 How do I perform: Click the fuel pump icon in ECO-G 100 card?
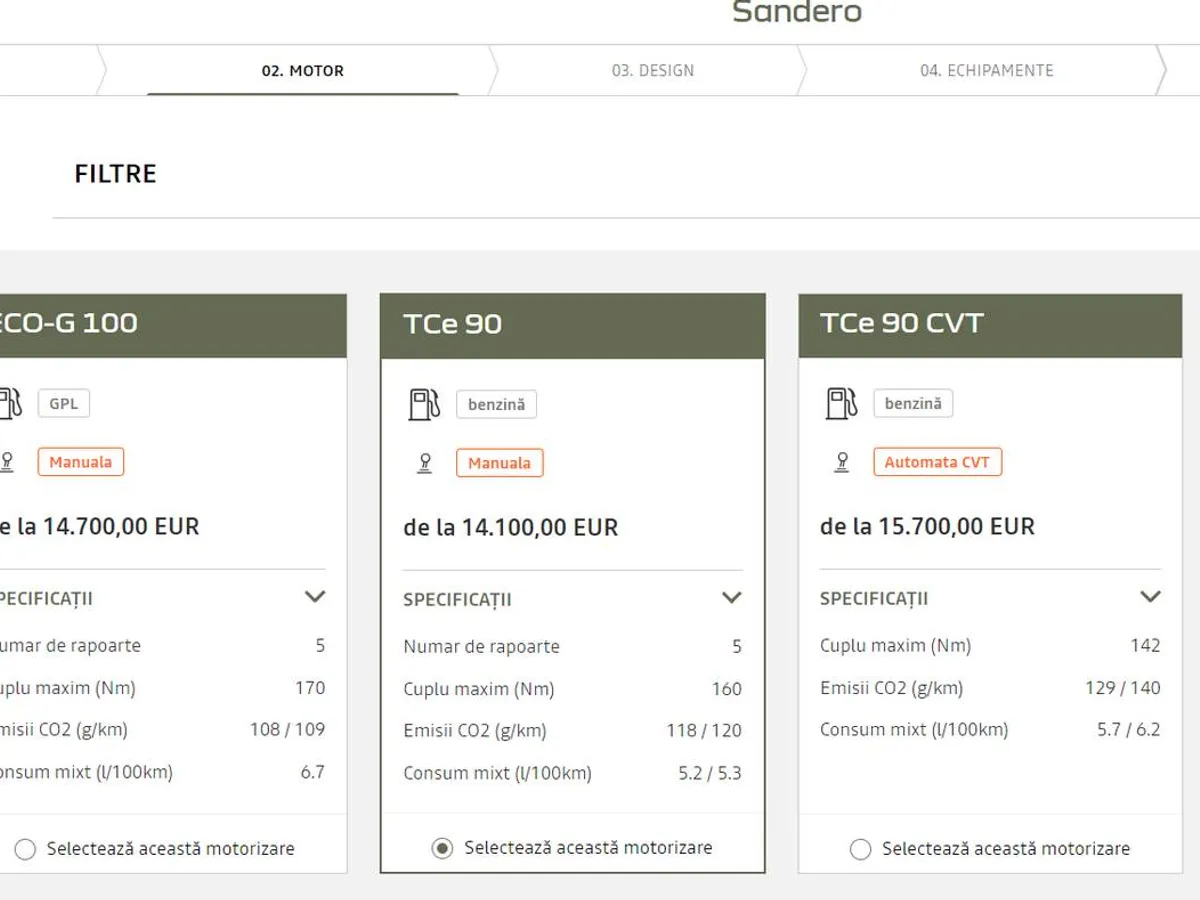click(x=10, y=403)
